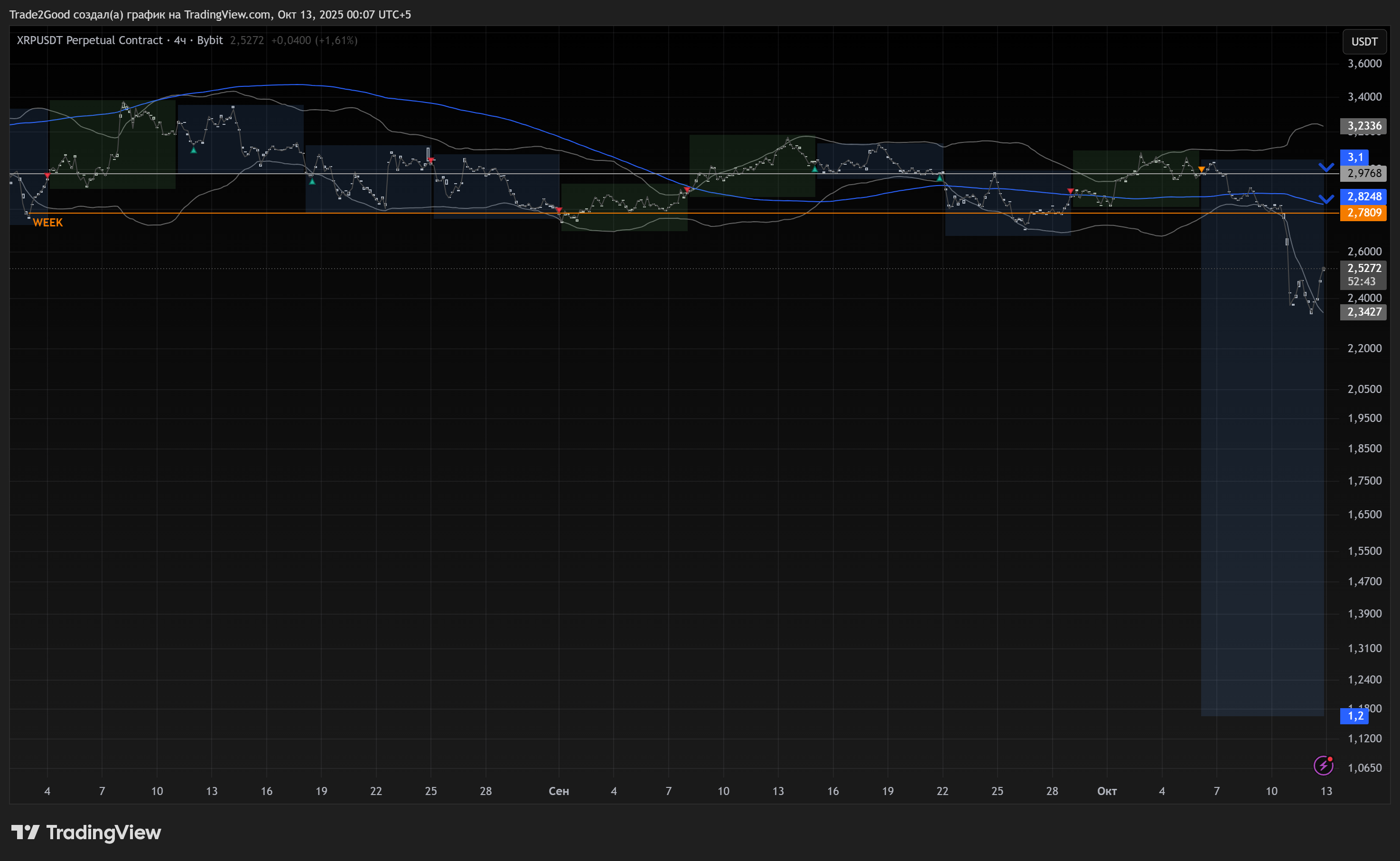This screenshot has width=1400, height=861.
Task: Click the red down-triangle marker near Sep 1
Action: tap(559, 210)
